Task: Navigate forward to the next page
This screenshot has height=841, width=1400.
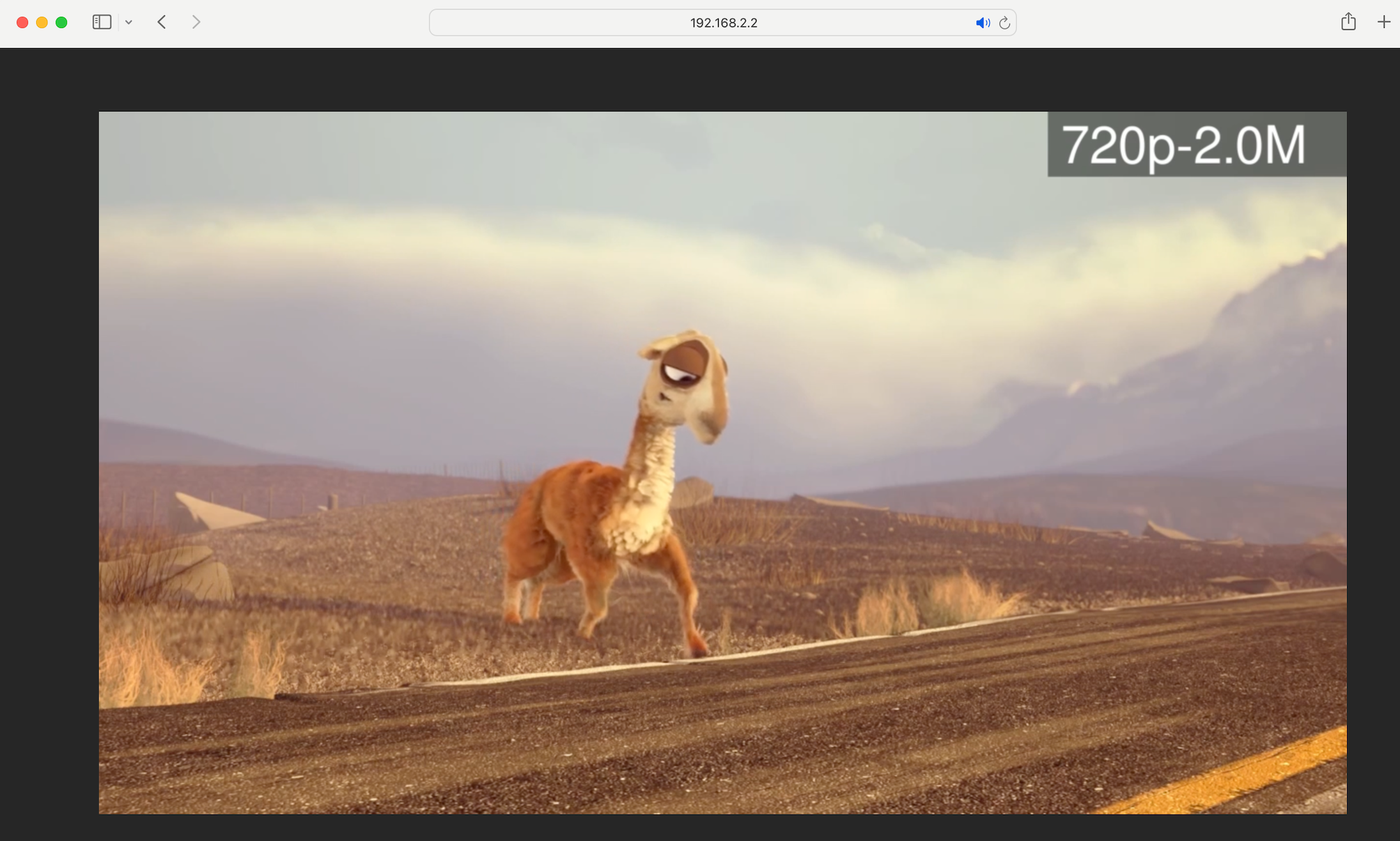Action: [196, 22]
